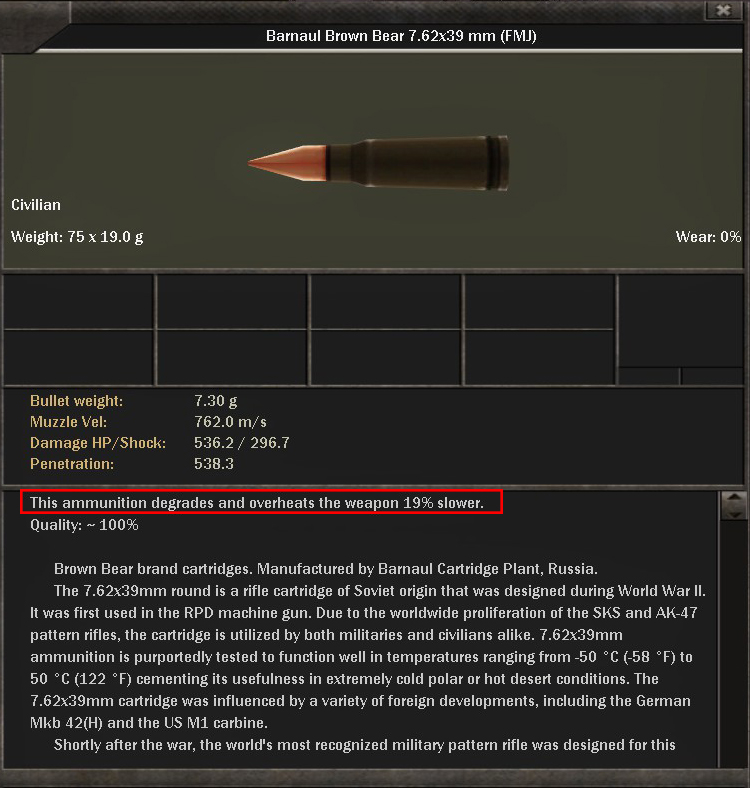Select the fourth empty top-row slot

pyautogui.click(x=539, y=302)
